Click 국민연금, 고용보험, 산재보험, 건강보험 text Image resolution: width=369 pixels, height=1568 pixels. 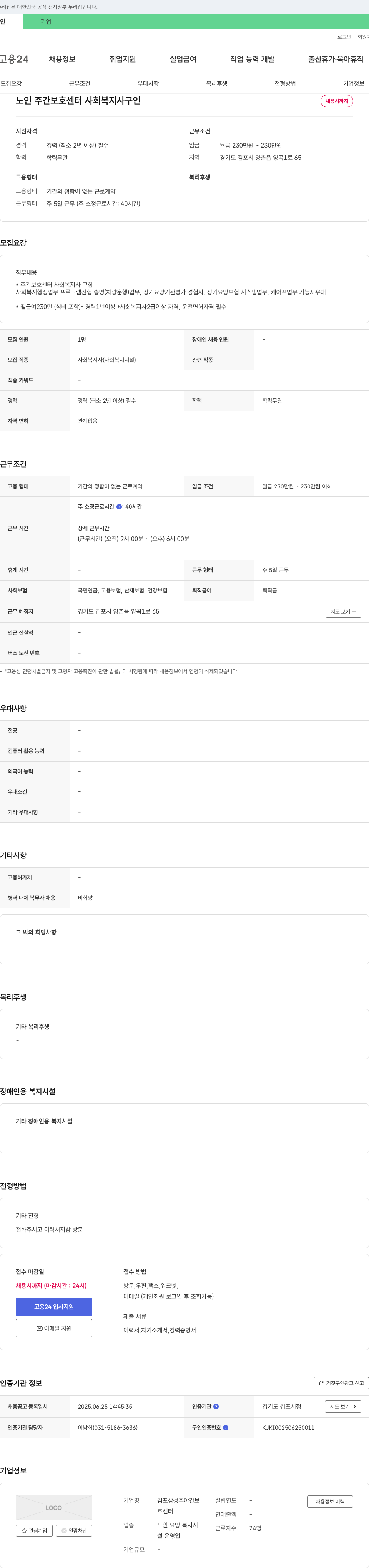[122, 591]
